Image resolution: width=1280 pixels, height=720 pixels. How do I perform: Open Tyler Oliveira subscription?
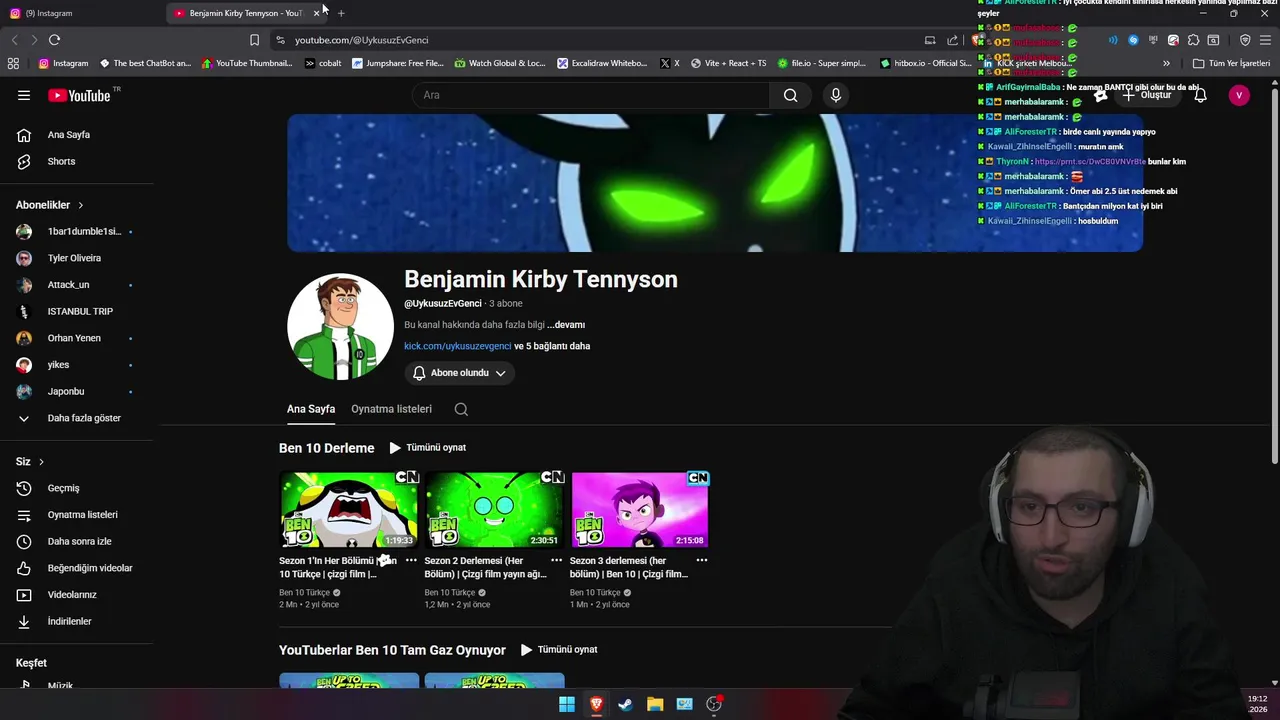[77, 258]
